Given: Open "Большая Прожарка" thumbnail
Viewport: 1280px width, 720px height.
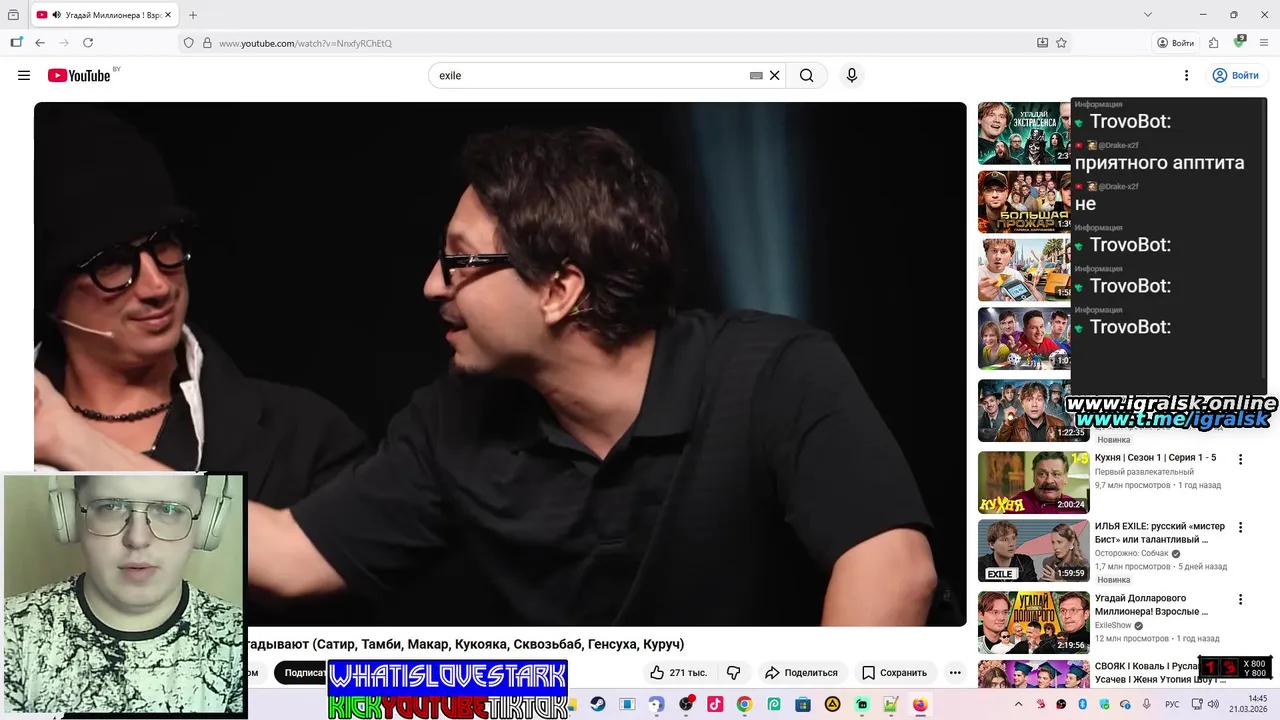Looking at the screenshot, I should pos(1025,202).
